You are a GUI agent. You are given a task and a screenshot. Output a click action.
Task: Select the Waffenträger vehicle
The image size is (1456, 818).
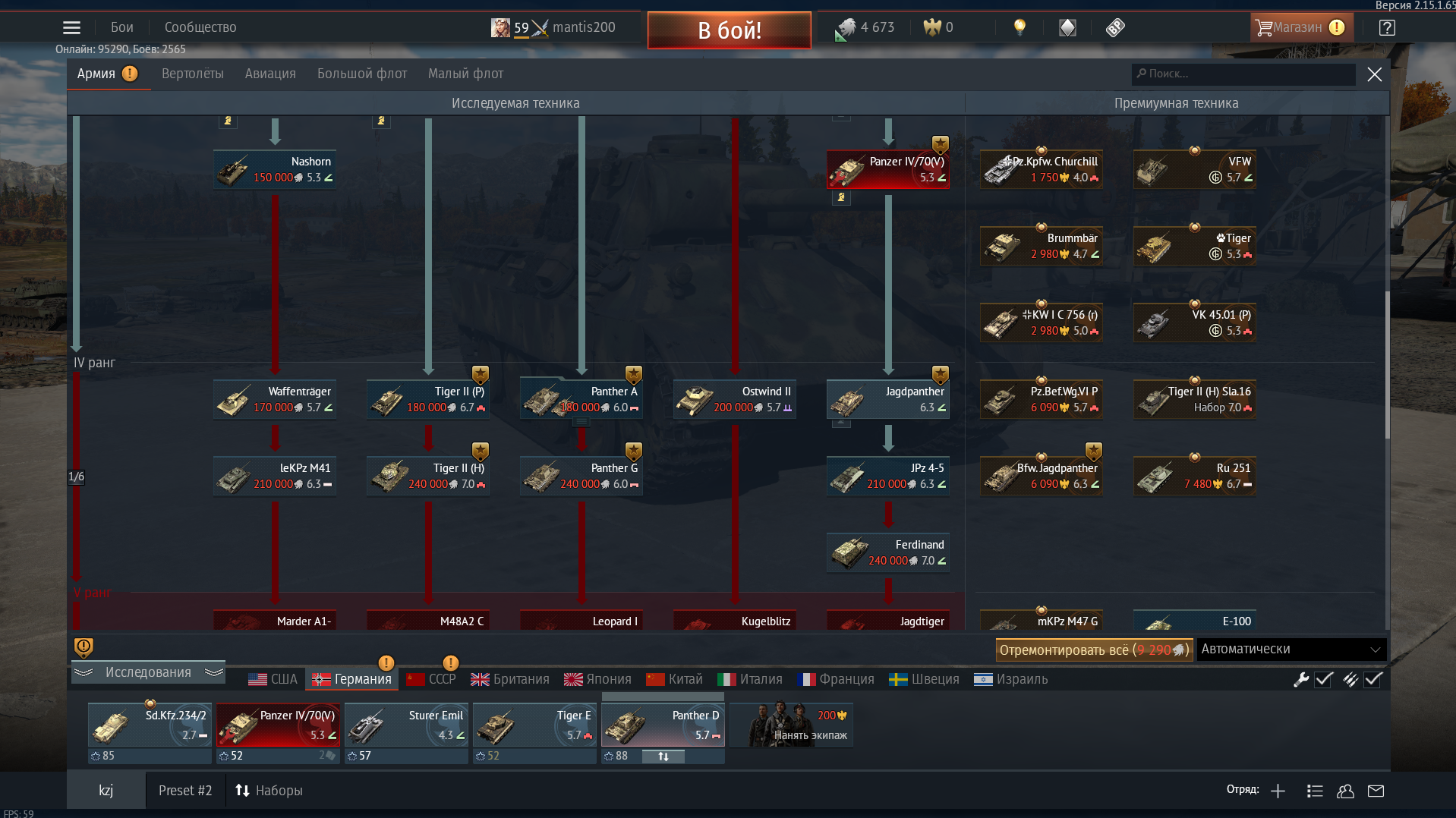(x=275, y=399)
